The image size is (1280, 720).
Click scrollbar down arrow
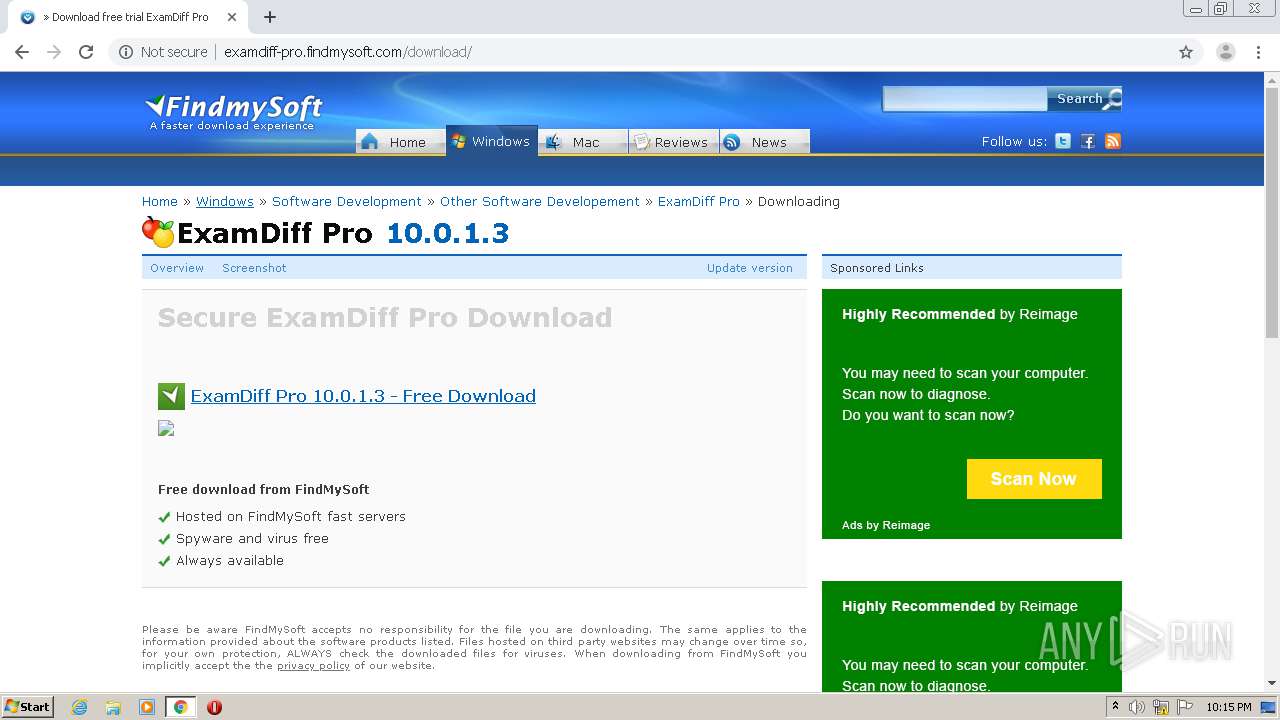coord(1272,683)
